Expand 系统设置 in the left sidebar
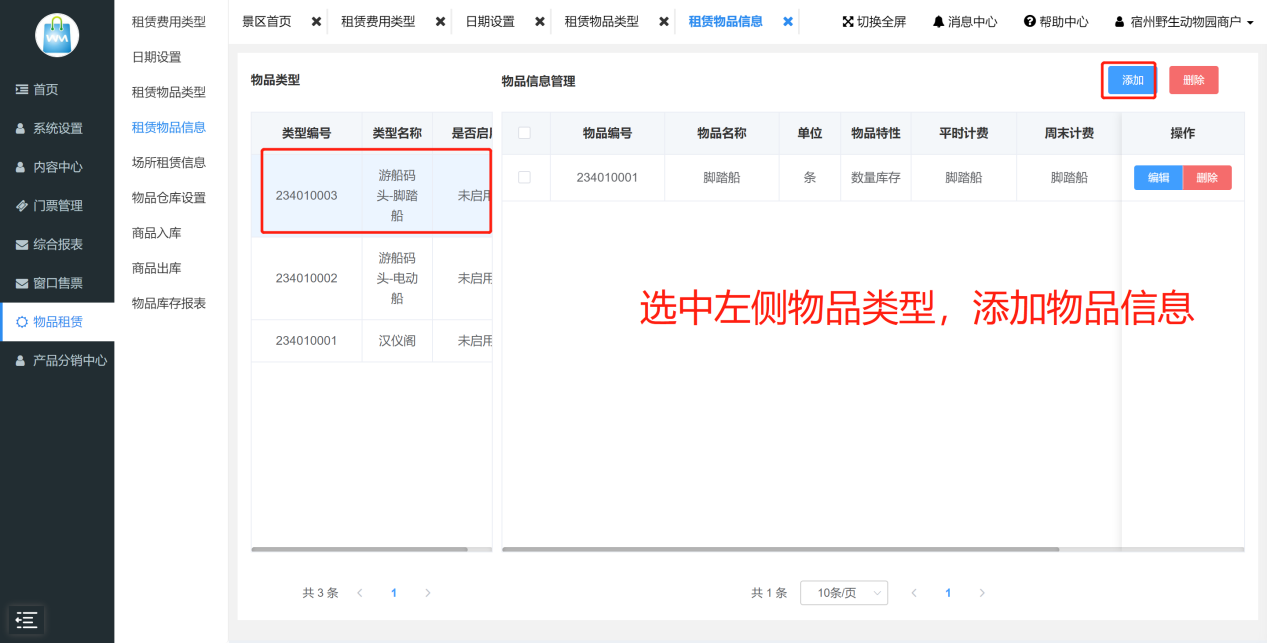The image size is (1267, 643). 57,128
